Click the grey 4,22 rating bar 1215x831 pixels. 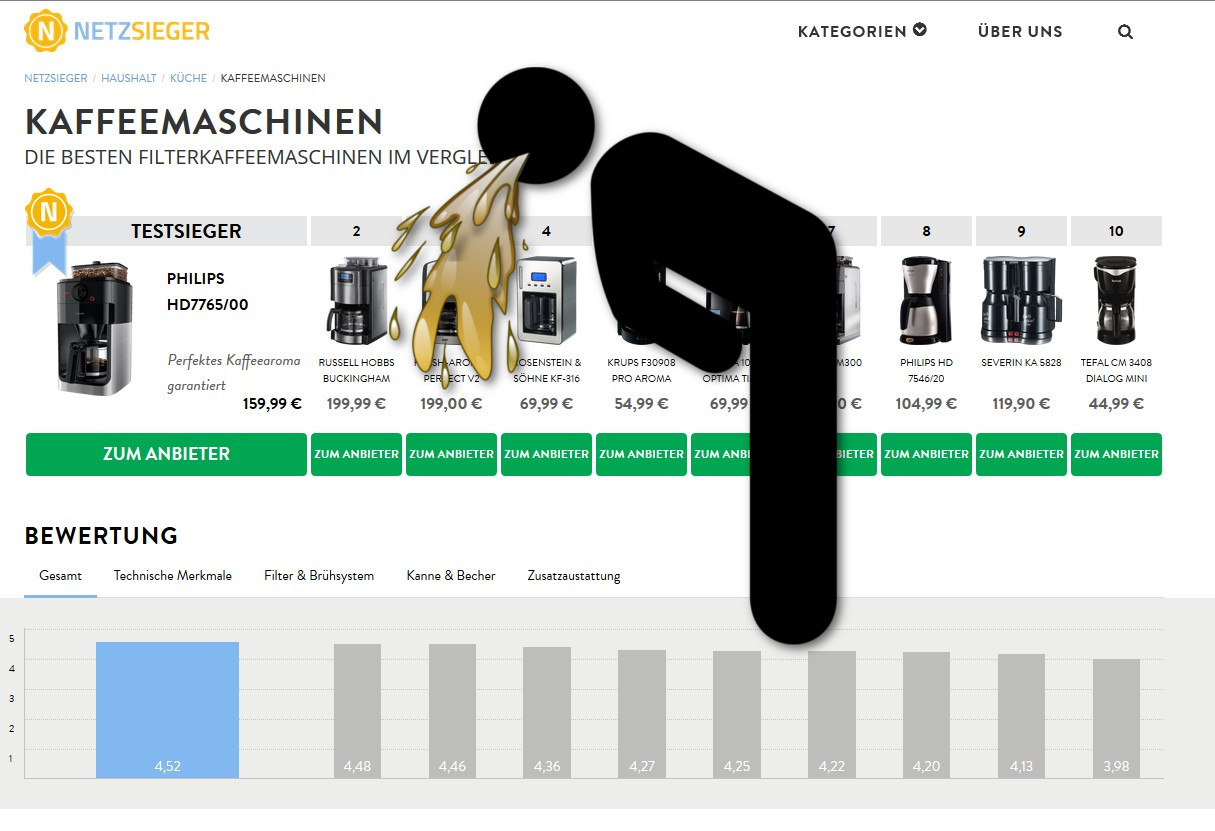pyautogui.click(x=832, y=715)
